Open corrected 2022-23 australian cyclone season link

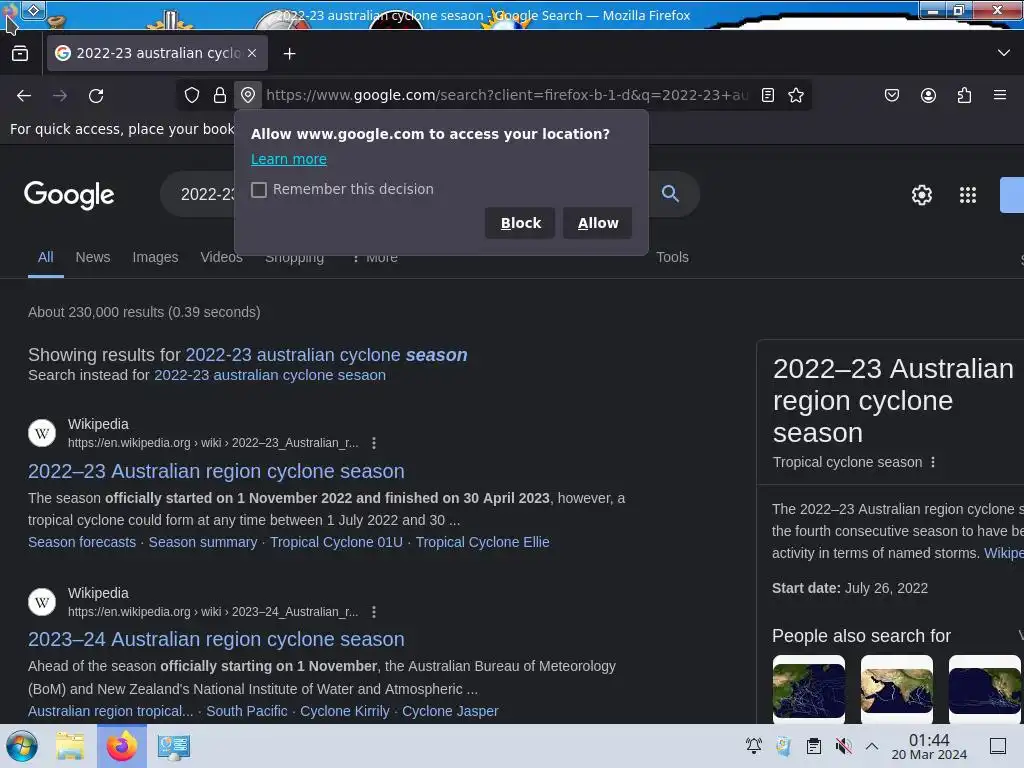coord(327,355)
